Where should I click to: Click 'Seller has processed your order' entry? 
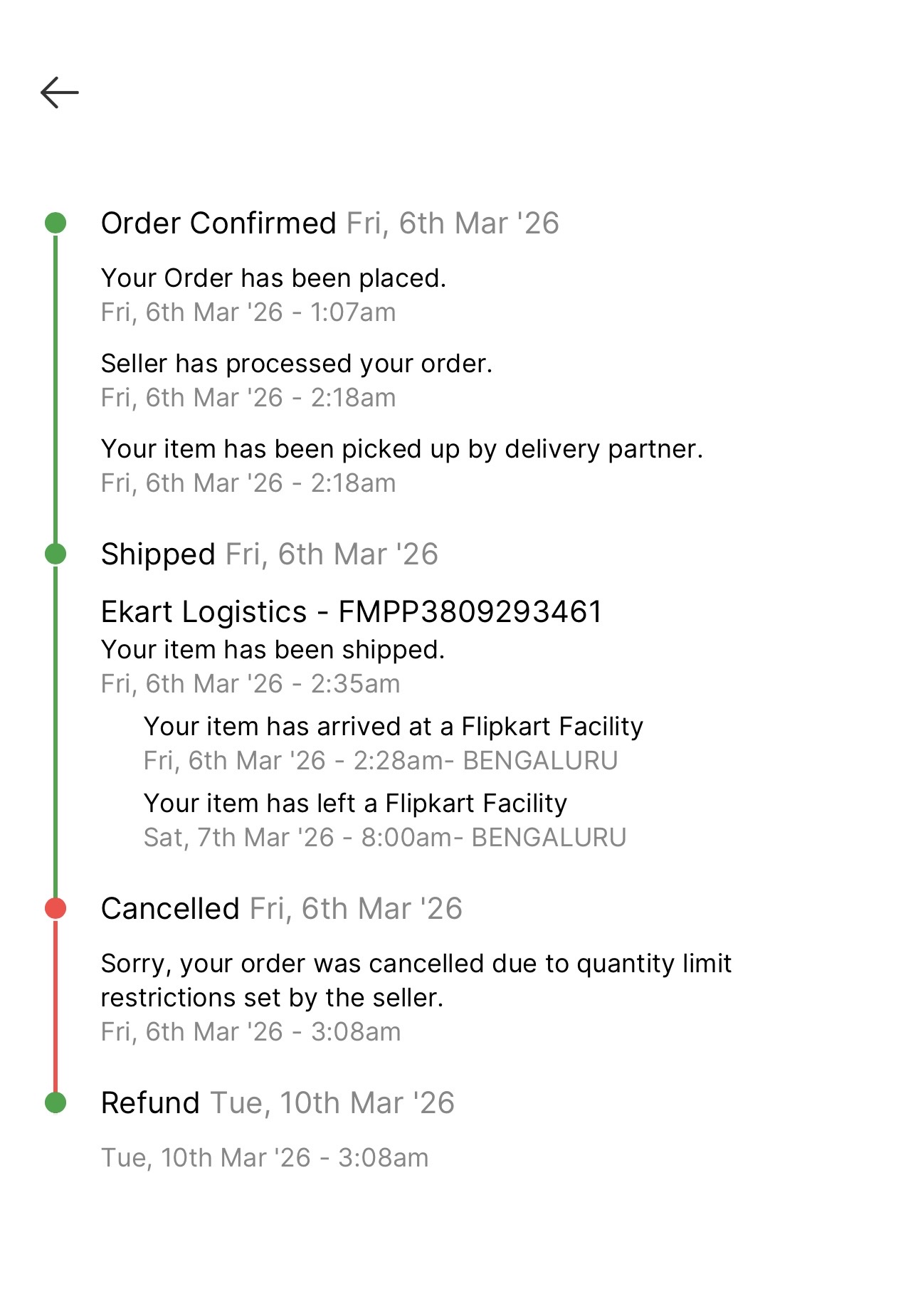click(x=296, y=364)
